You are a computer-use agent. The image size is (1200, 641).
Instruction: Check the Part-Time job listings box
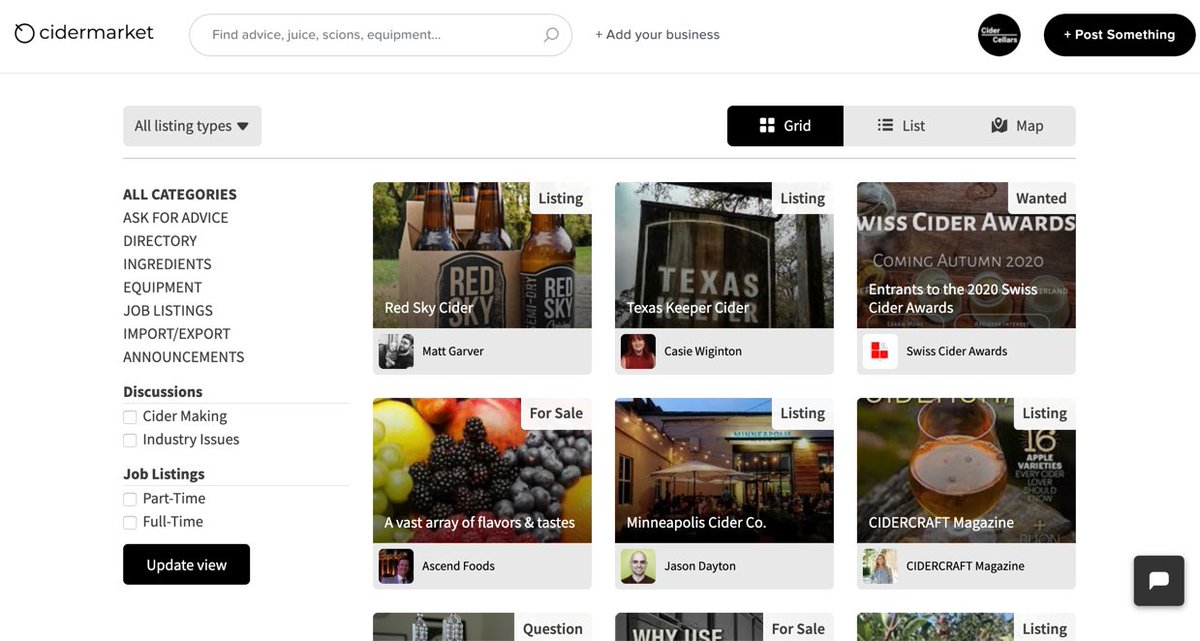[130, 498]
